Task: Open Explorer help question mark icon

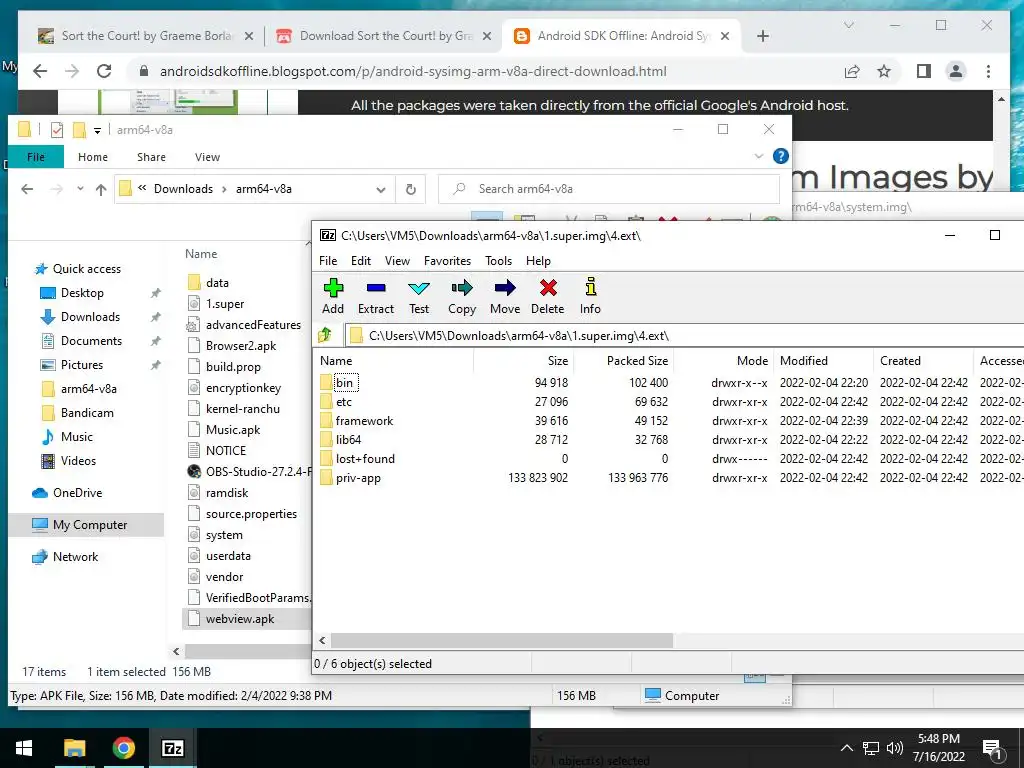Action: click(780, 156)
